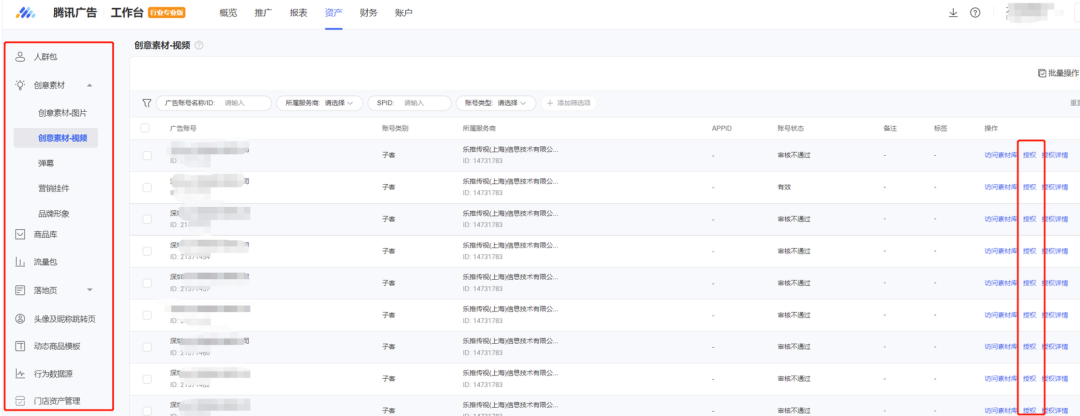
Task: Collapse the 创意素材 sidebar section
Action: click(90, 86)
